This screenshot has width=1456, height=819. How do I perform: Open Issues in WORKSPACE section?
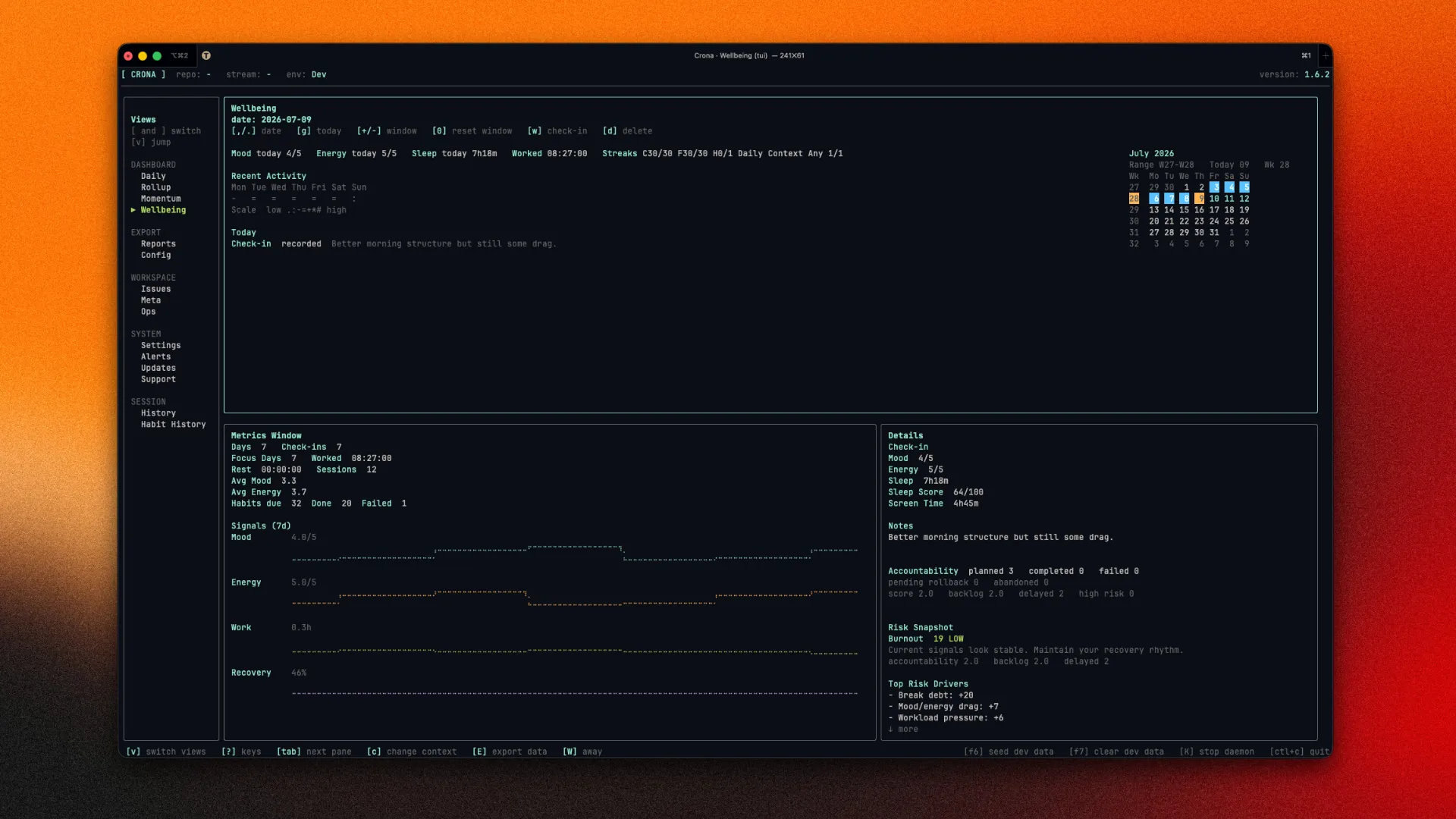(155, 289)
